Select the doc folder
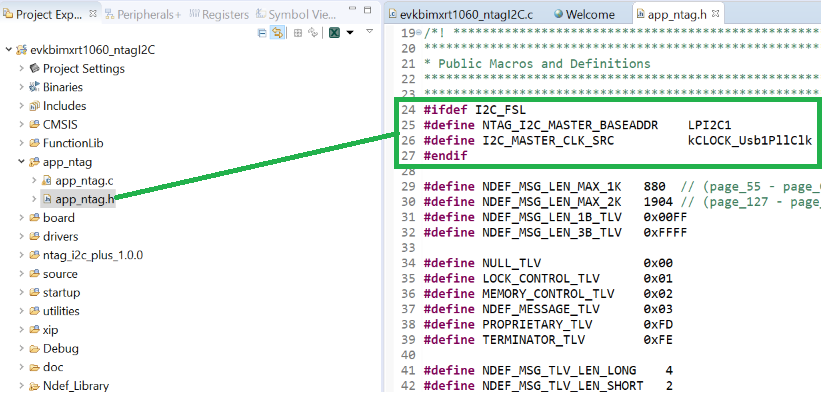The width and height of the screenshot is (827, 401). click(x=53, y=367)
